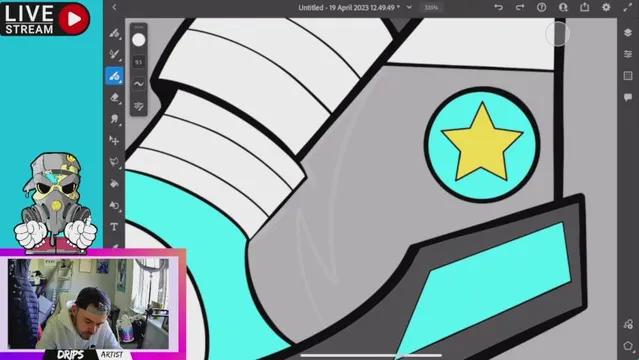Open the Precision grid panel icon
The height and width of the screenshot is (360, 639).
628,76
